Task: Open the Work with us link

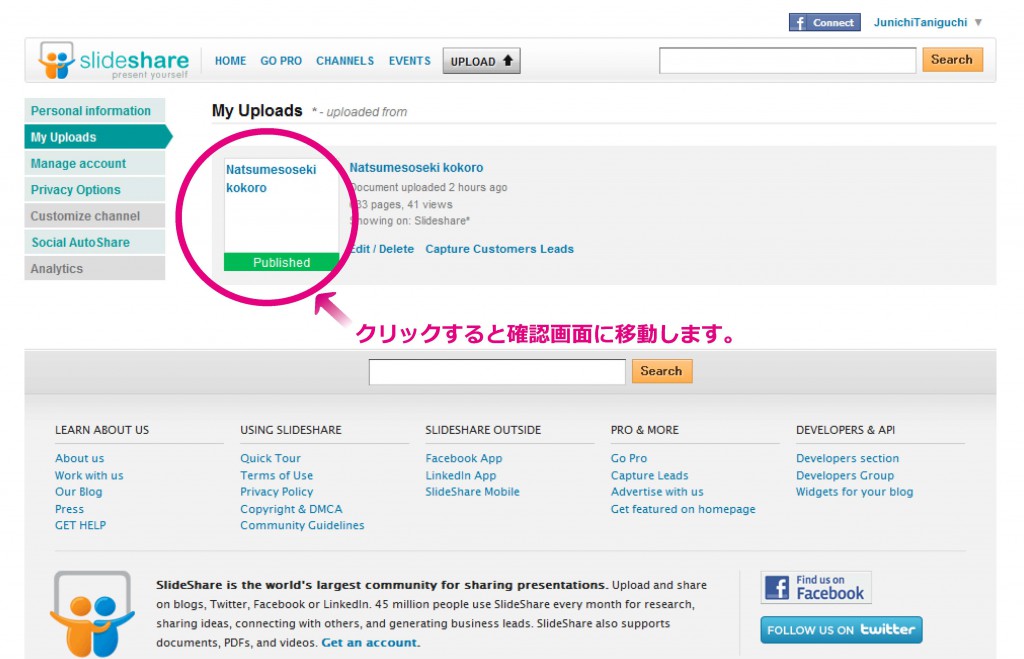Action: (x=89, y=475)
